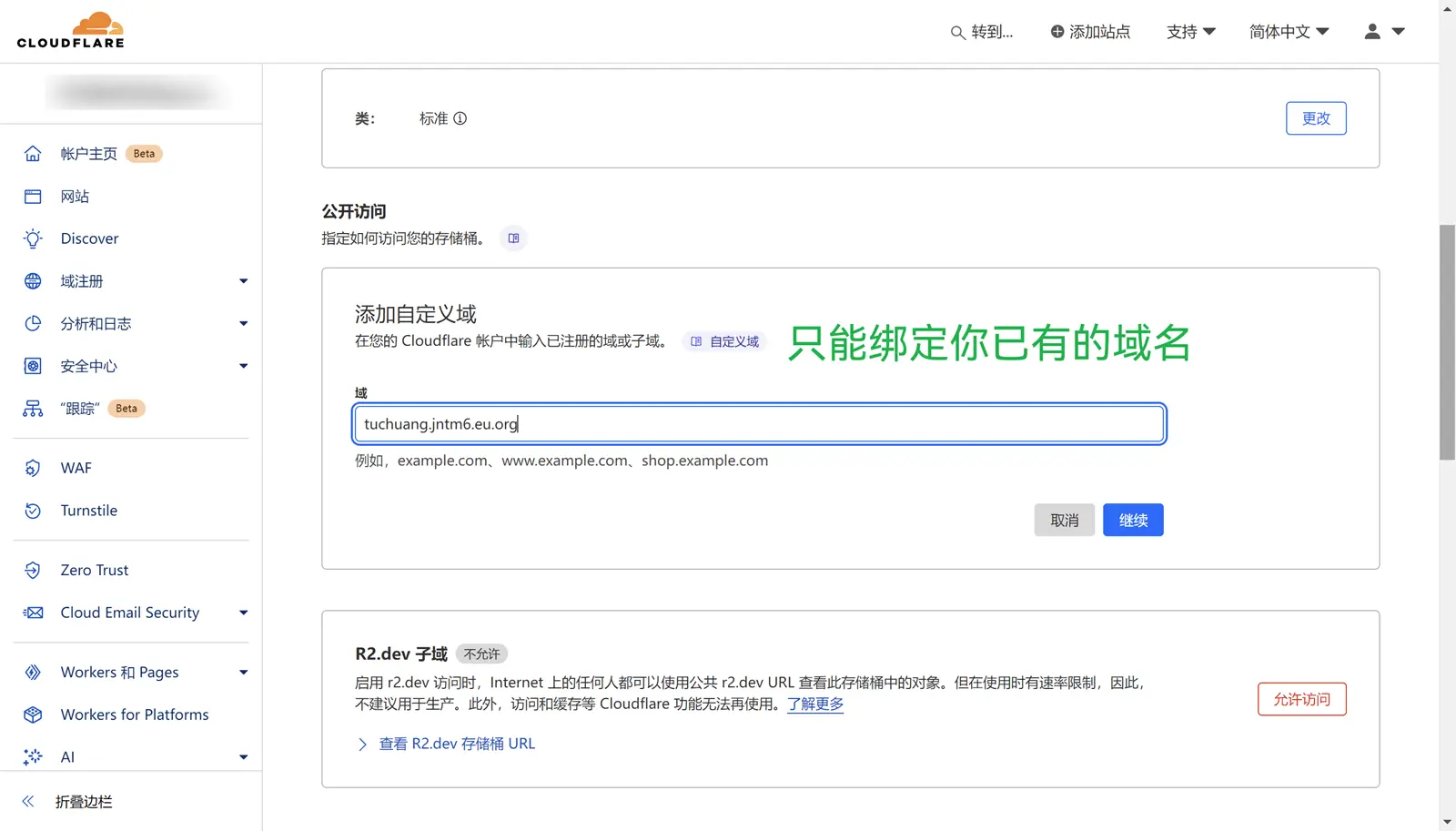Image resolution: width=1456 pixels, height=831 pixels.
Task: Click the 允许访问 button
Action: (x=1301, y=699)
